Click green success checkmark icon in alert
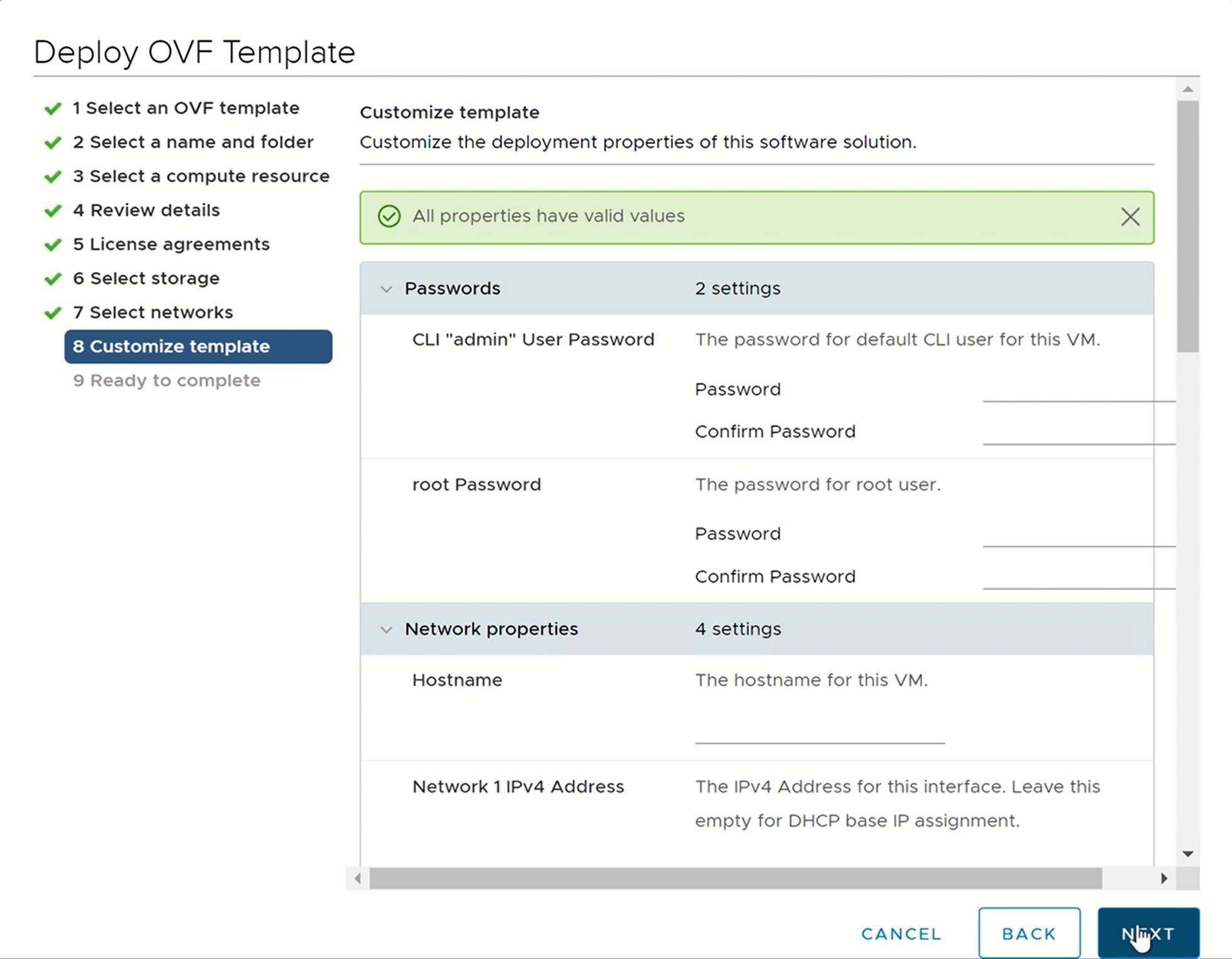Screen dimensions: 1232x959 point(389,217)
